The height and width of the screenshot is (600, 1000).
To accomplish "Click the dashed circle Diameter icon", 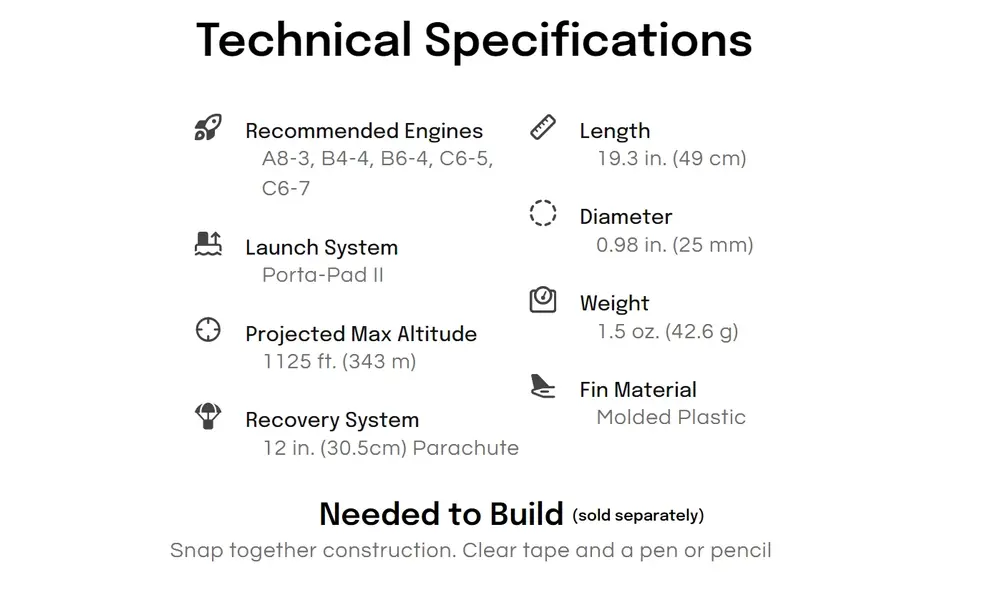I will pos(543,213).
